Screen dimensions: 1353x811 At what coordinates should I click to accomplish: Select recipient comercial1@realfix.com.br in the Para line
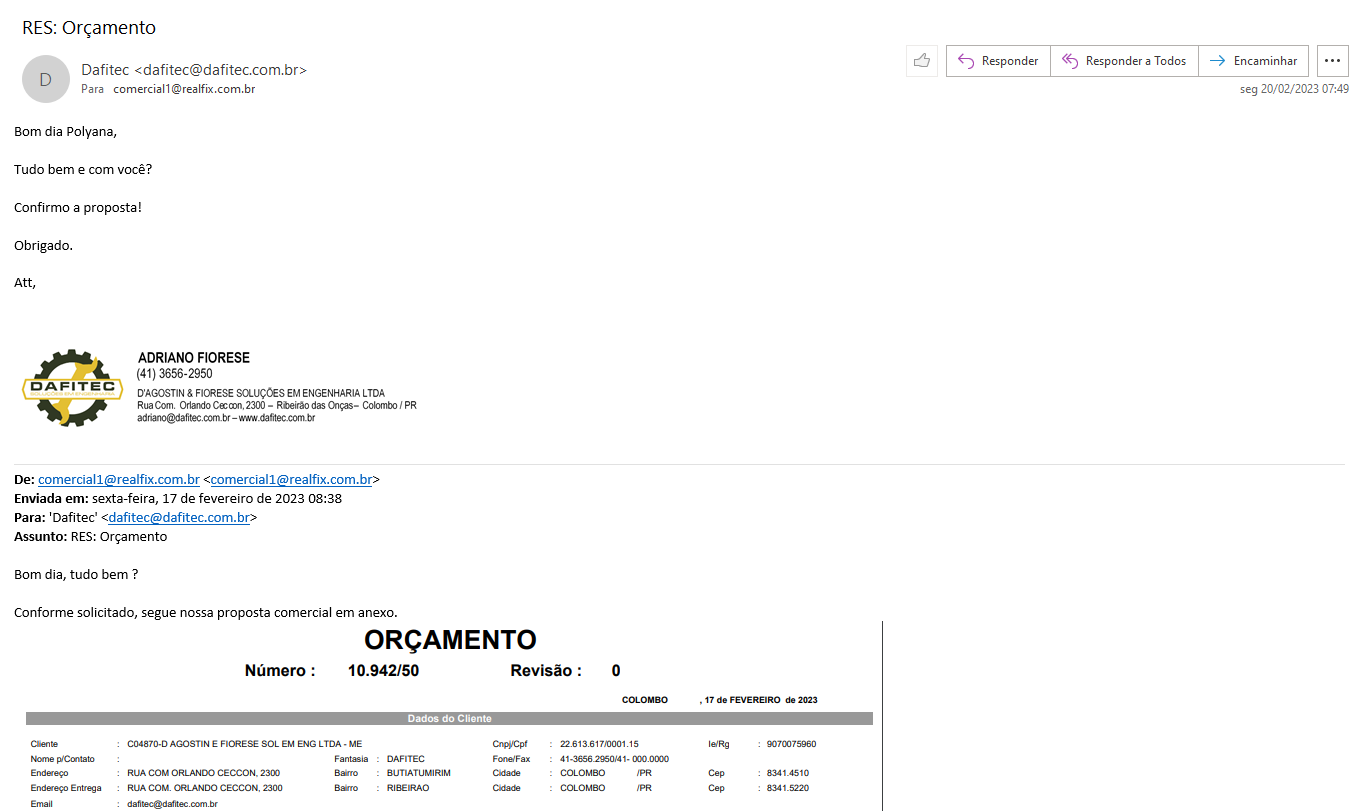click(184, 89)
